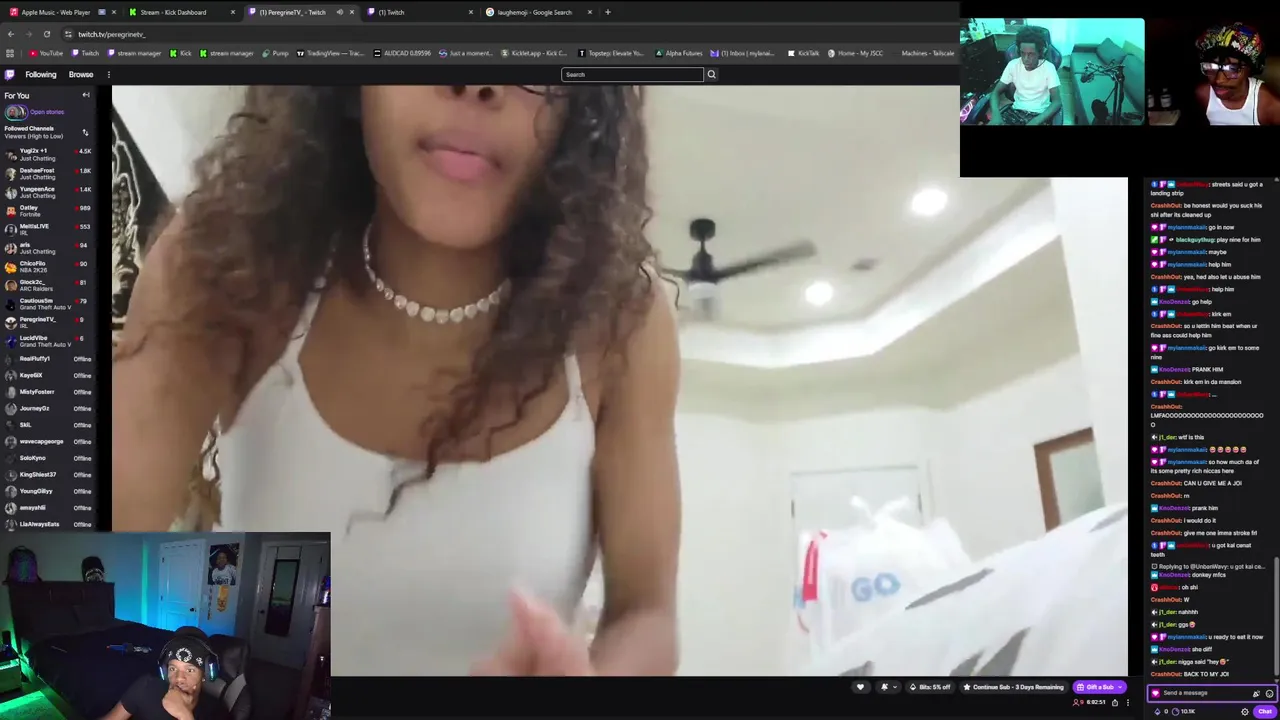1280x720 pixels.
Task: Open stream more options menu
Action: [1127, 702]
